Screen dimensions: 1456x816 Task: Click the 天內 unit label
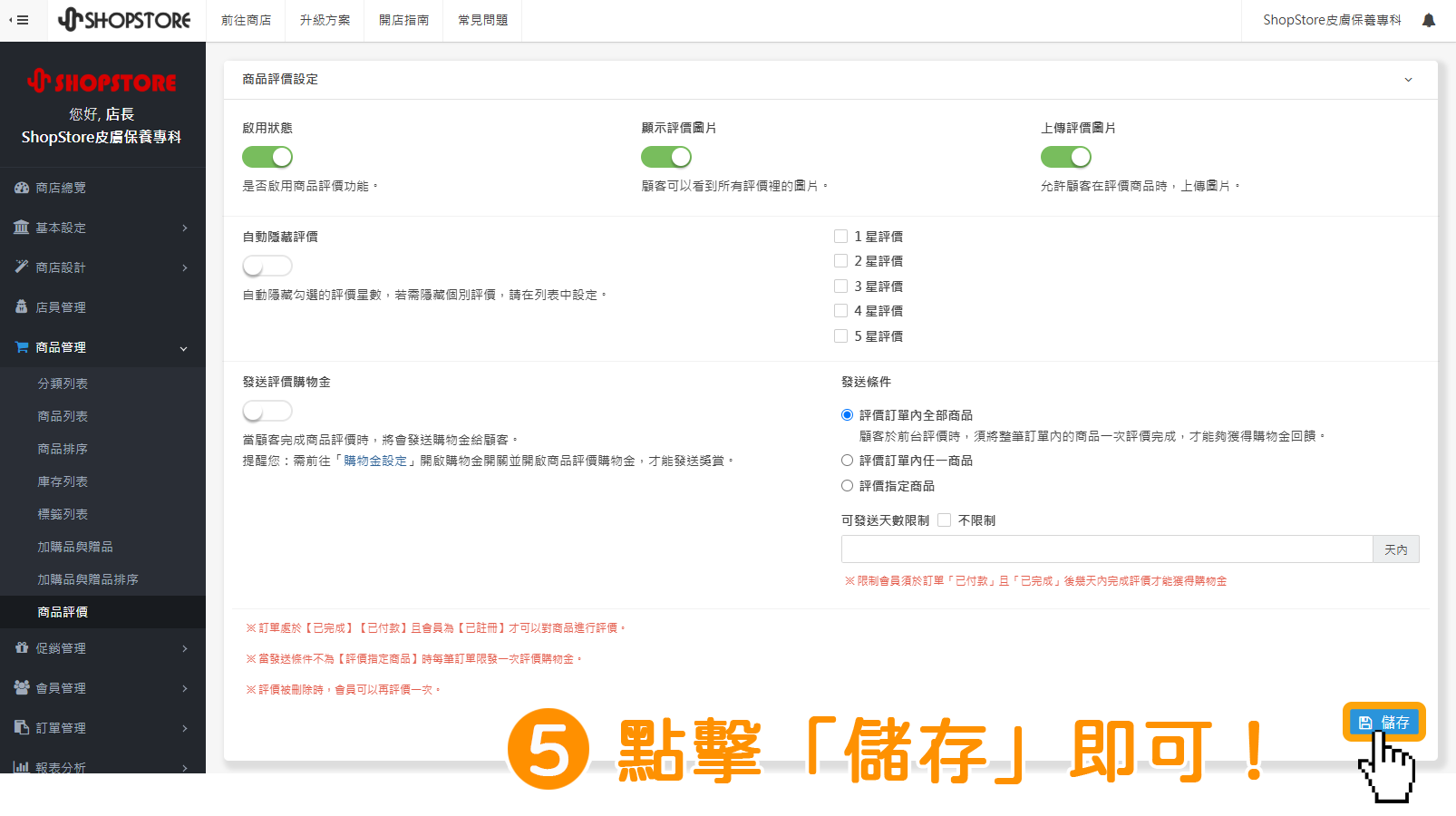pos(1396,549)
